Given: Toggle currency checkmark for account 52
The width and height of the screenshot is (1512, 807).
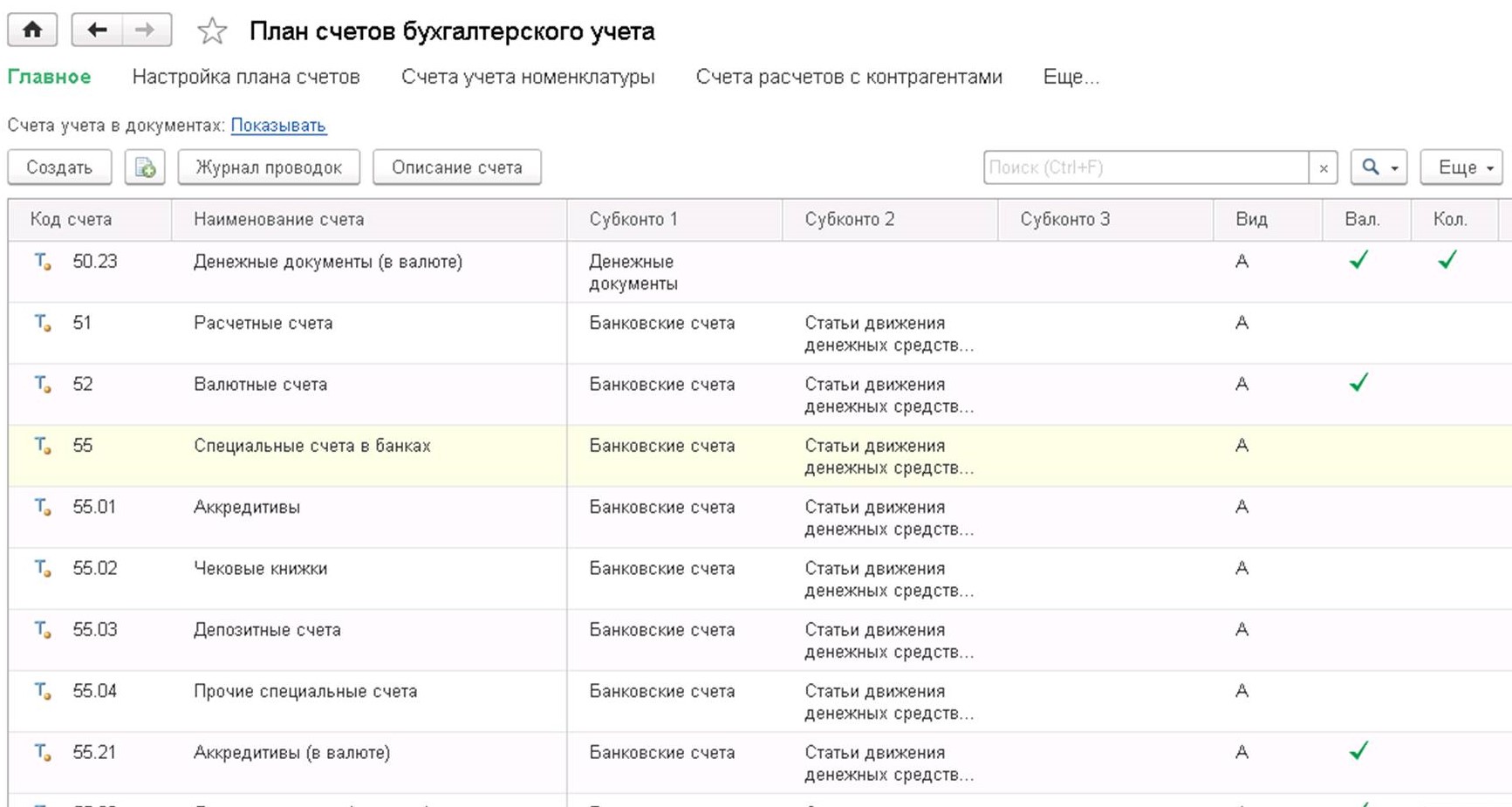Looking at the screenshot, I should click(x=1358, y=383).
